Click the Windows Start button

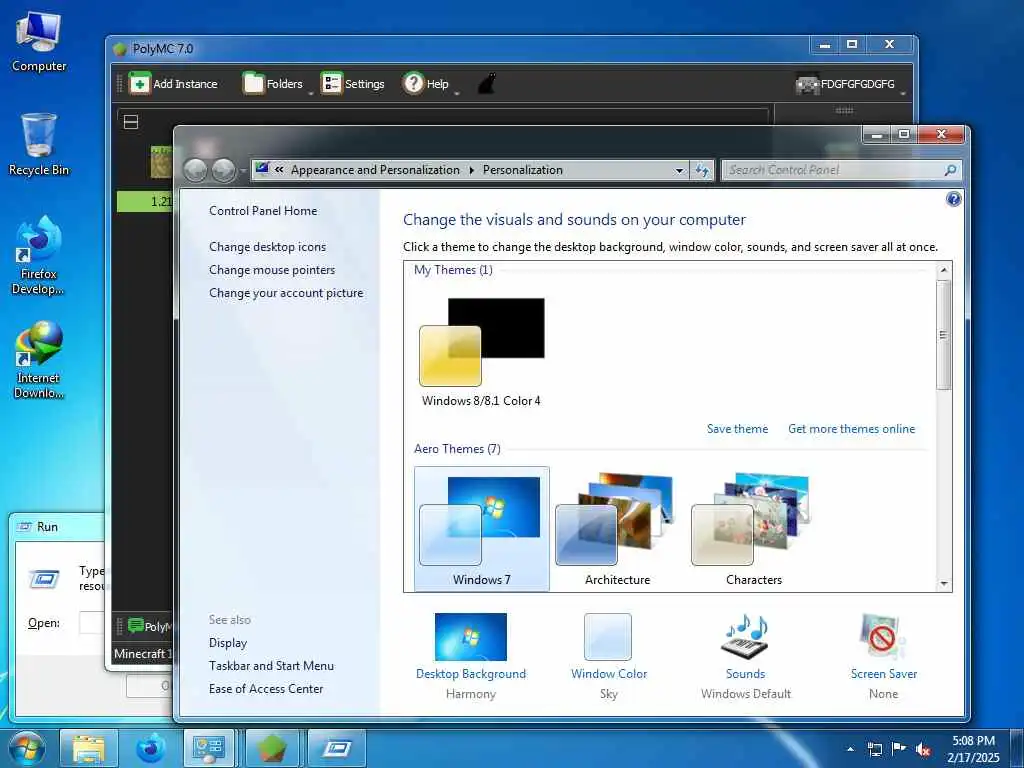click(26, 748)
